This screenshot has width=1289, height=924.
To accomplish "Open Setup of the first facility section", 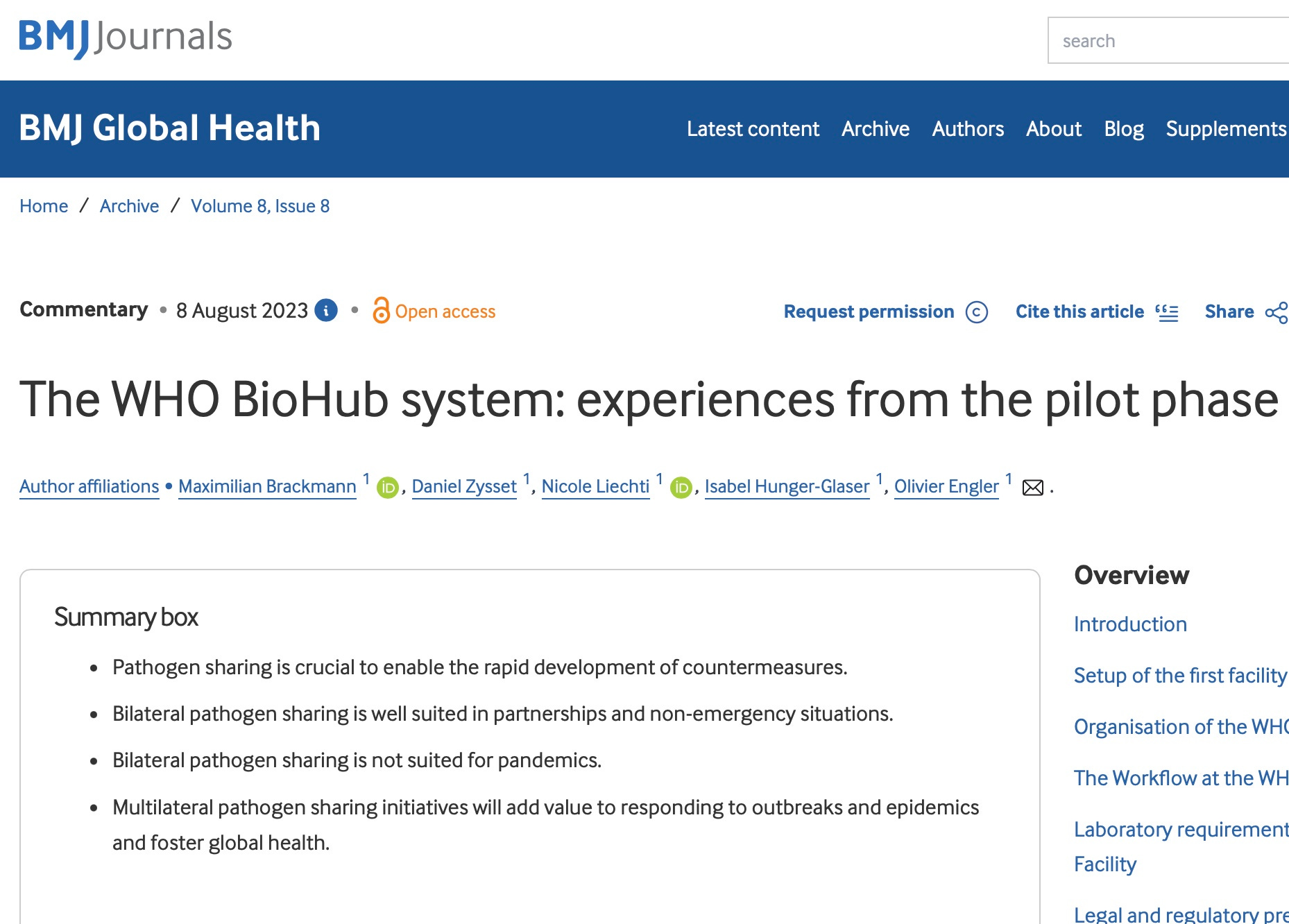I will 1180,675.
